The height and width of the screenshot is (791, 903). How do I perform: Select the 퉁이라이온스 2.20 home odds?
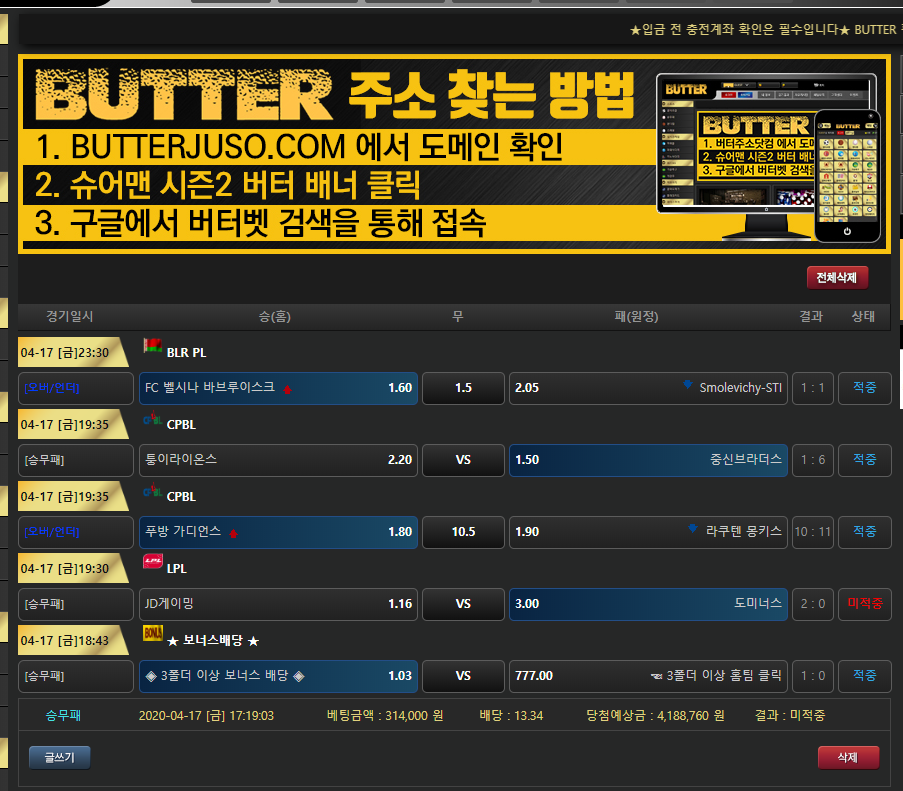pos(278,460)
